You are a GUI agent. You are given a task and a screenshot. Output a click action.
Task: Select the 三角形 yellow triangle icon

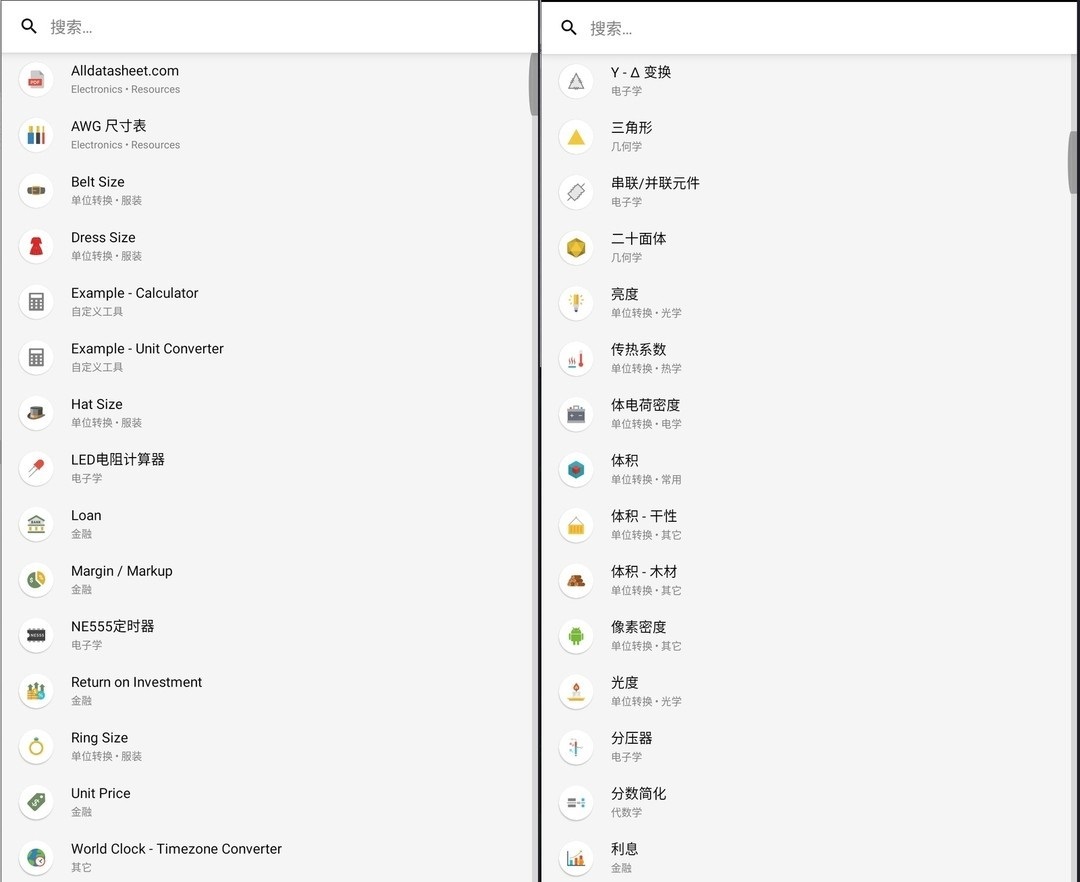(576, 137)
